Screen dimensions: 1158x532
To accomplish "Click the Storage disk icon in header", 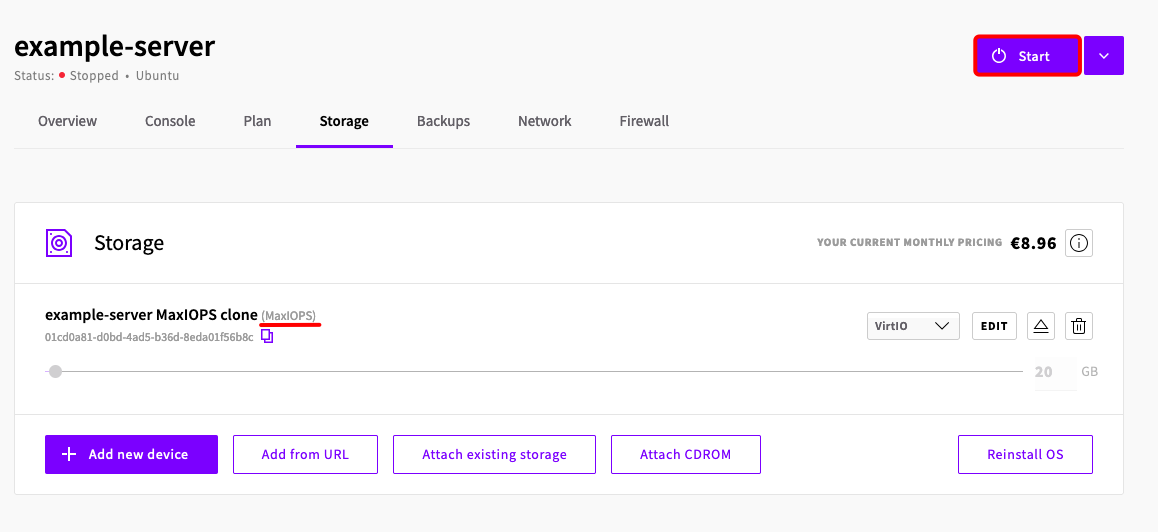I will tap(58, 242).
